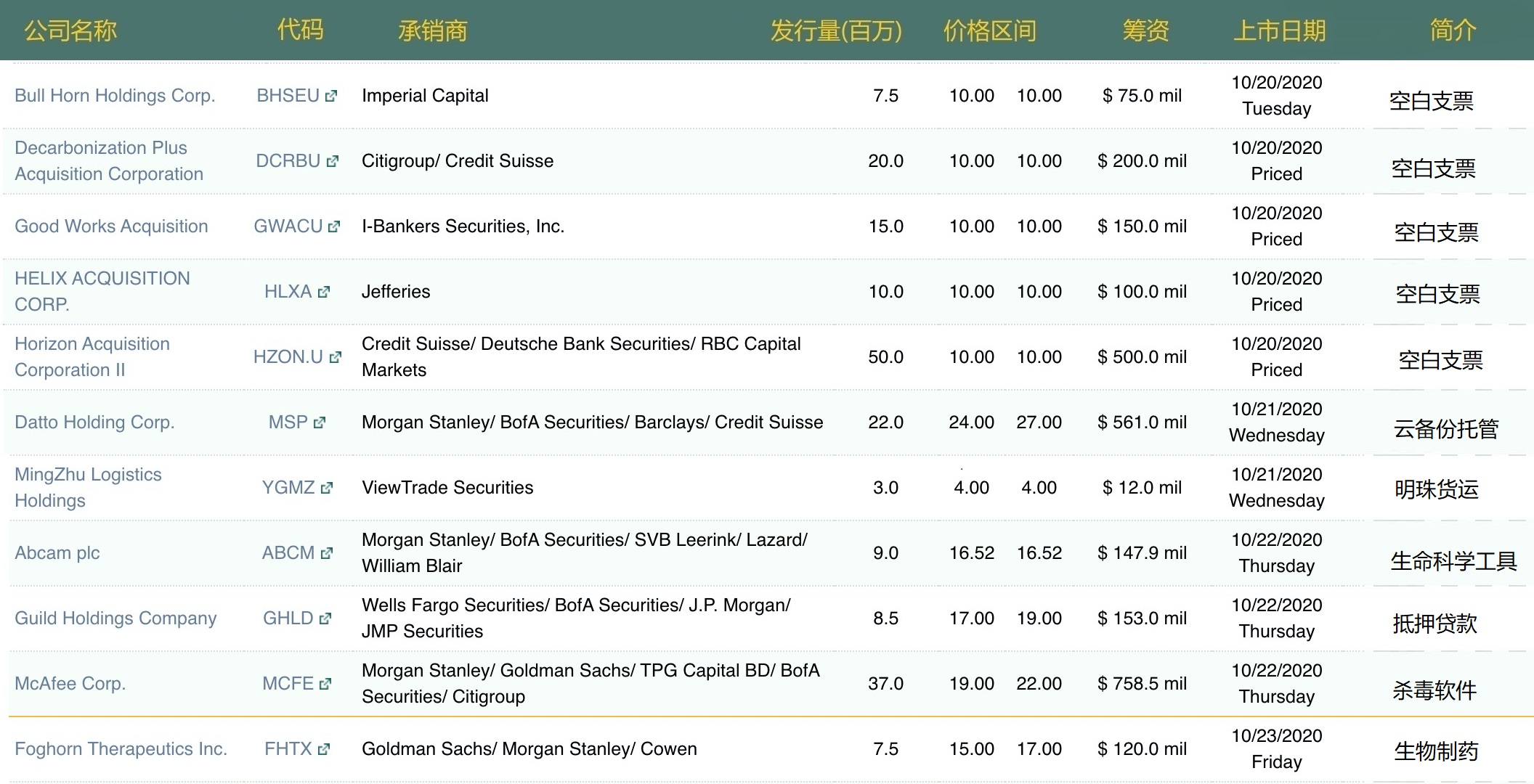The height and width of the screenshot is (784, 1534).
Task: Click the ABCM ticker symbol
Action: pos(288,553)
